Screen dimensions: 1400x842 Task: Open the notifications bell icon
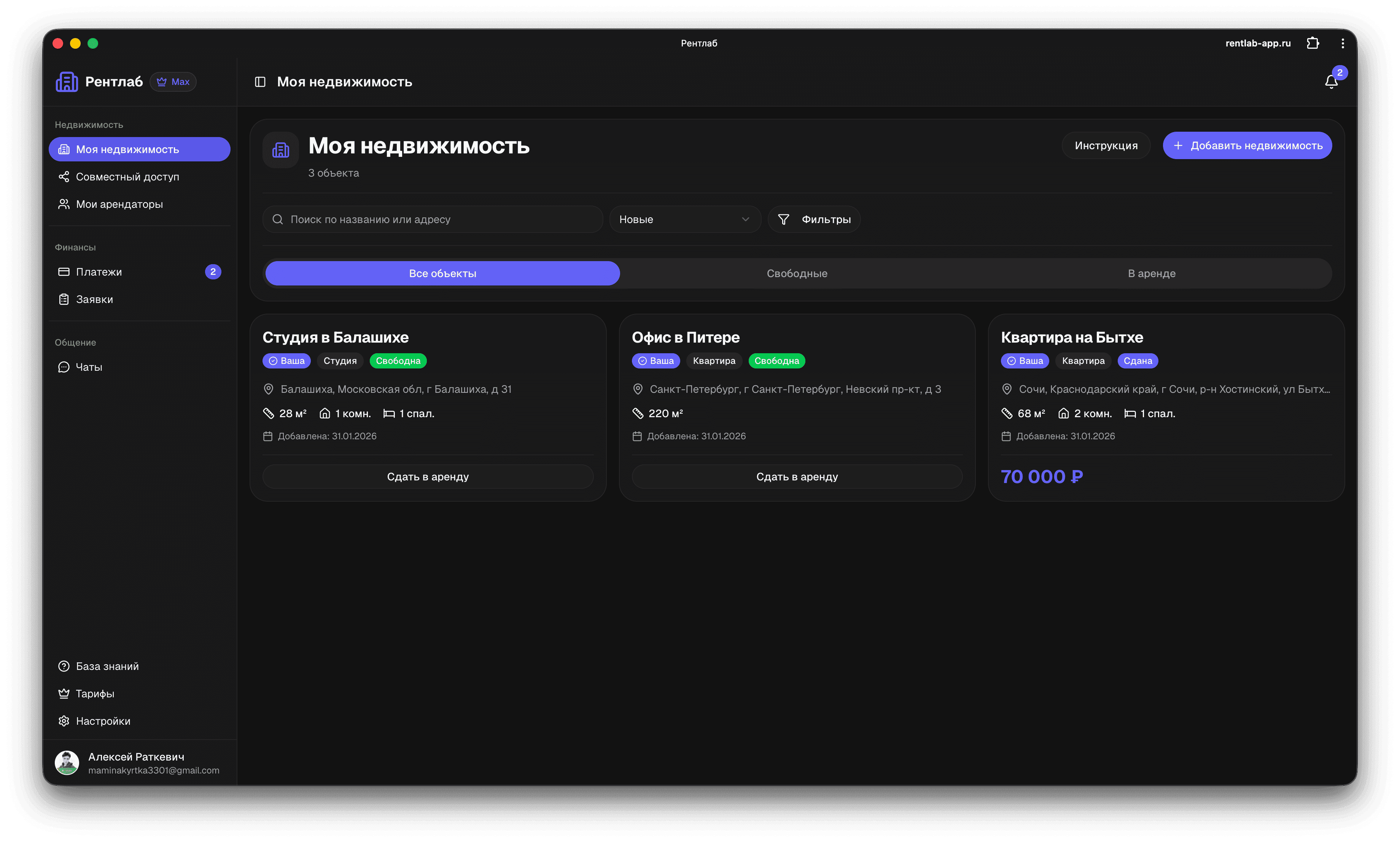tap(1331, 82)
